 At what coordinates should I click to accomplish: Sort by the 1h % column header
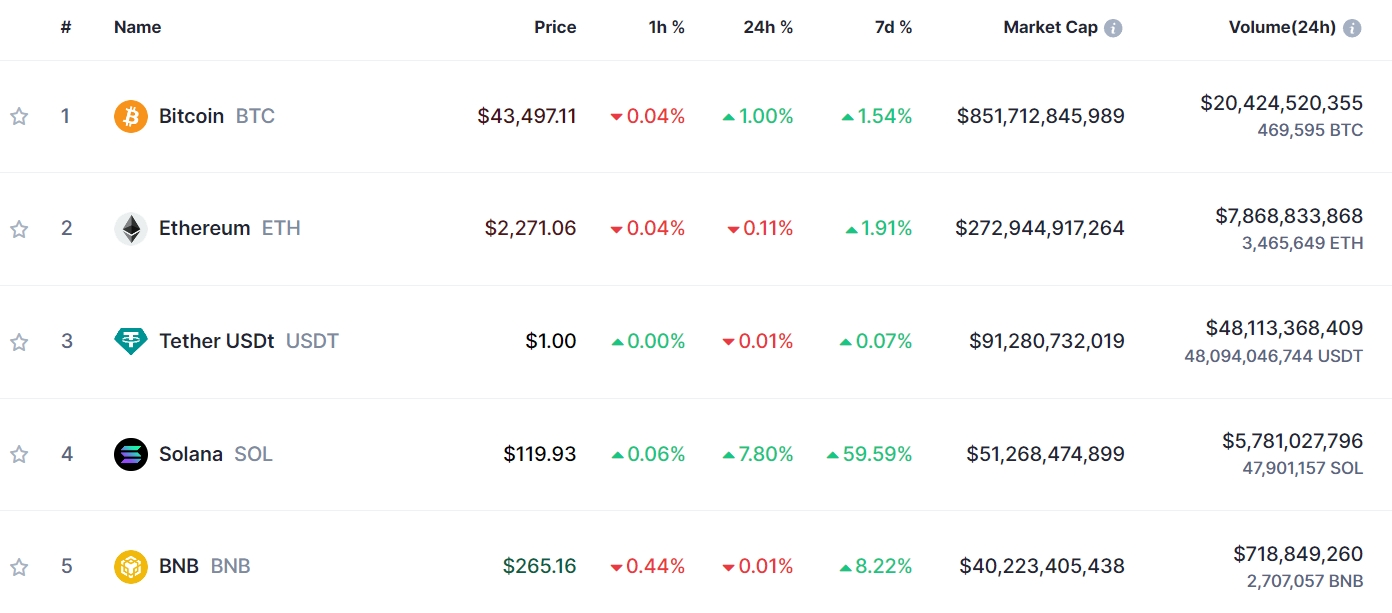tap(666, 28)
